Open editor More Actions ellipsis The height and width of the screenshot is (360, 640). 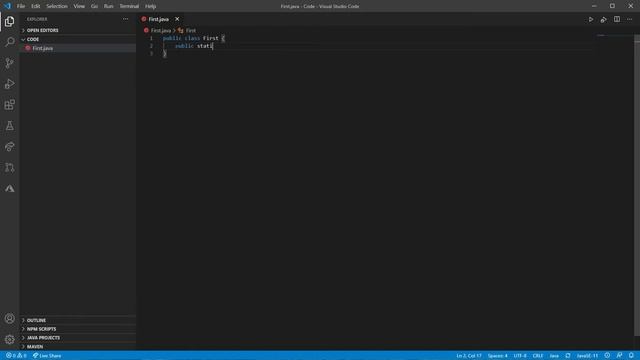pyautogui.click(x=629, y=19)
